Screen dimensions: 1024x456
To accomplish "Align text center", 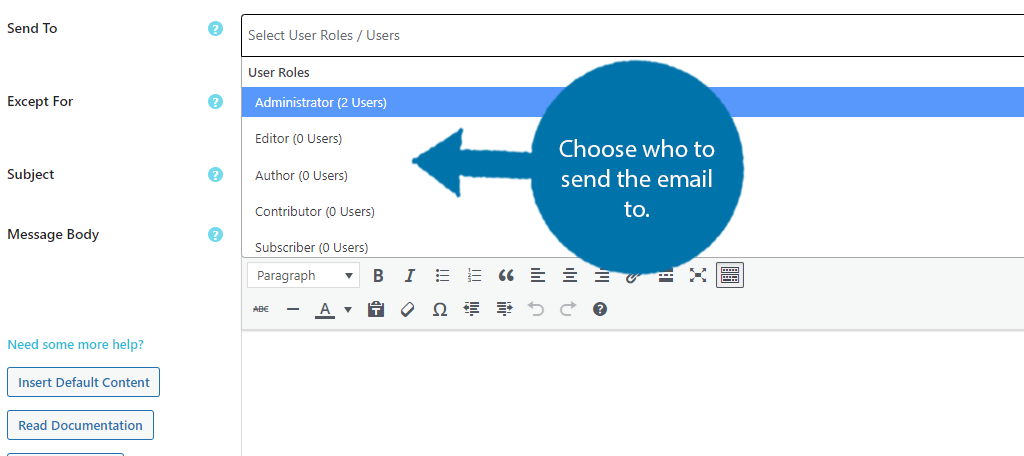I will 569,276.
